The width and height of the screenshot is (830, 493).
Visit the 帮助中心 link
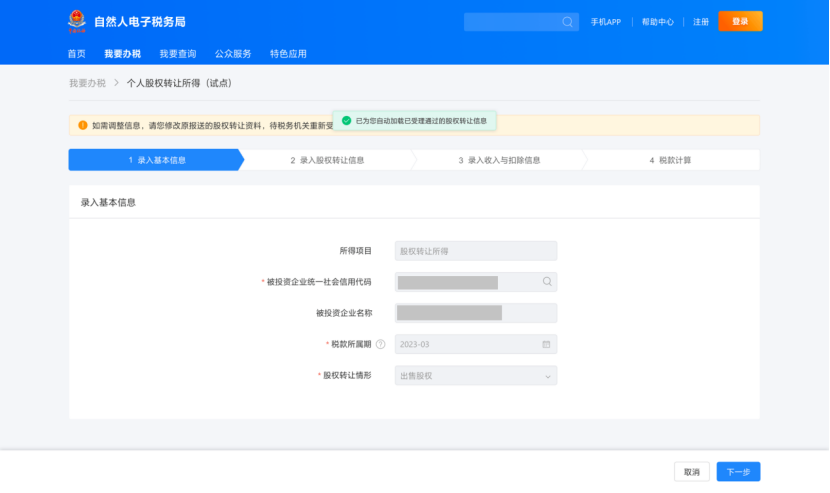[657, 22]
